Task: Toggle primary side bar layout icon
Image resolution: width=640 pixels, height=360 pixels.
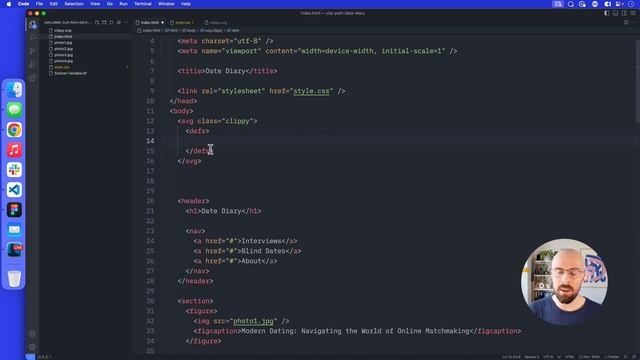Action: (607, 13)
